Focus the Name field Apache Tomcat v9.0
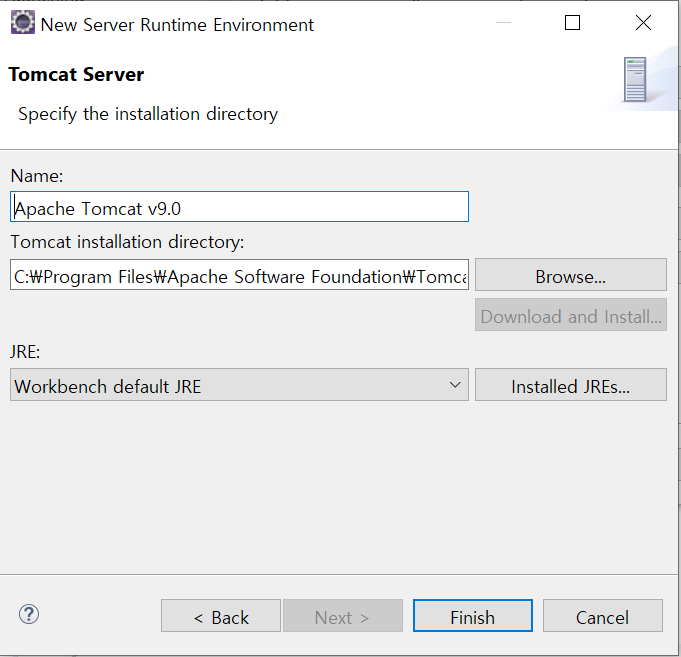The width and height of the screenshot is (681, 657). point(239,207)
